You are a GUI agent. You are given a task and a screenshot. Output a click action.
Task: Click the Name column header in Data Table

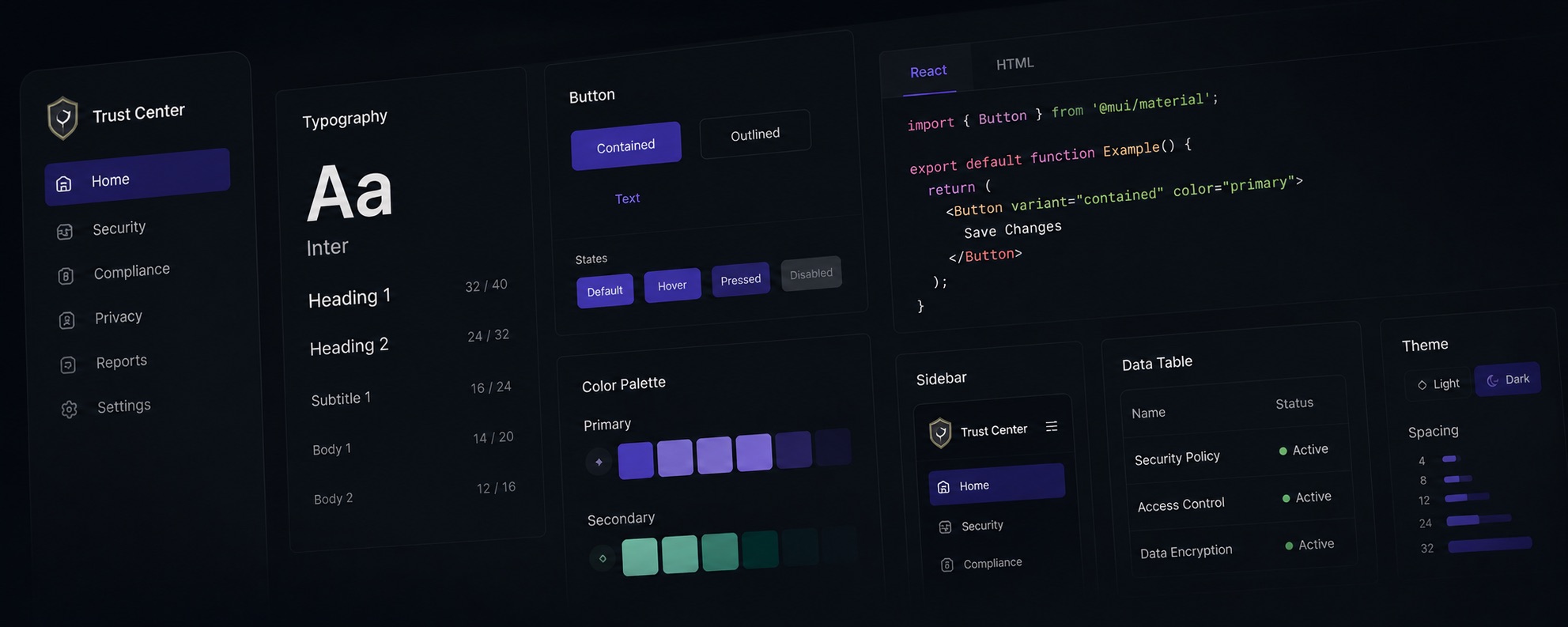point(1148,413)
